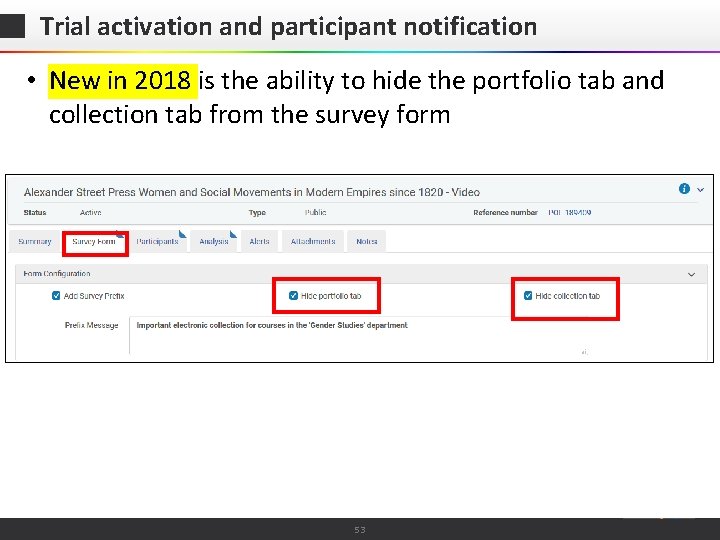Click the Prefix Message label
Screen dimensions: 720x540
click(91, 325)
